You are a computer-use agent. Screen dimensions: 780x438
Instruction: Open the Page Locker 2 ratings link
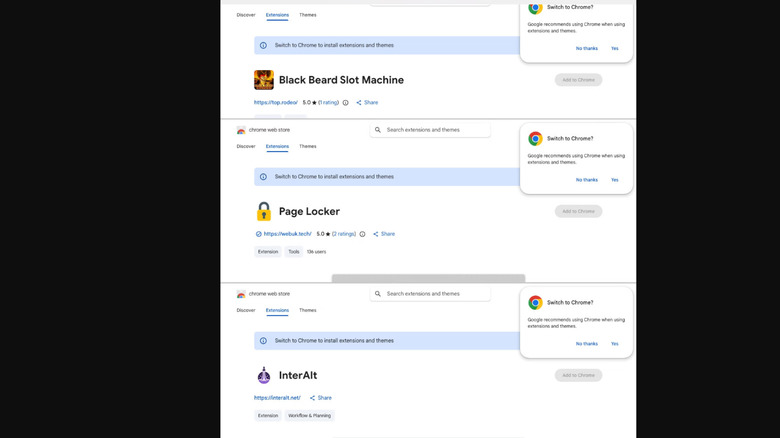tap(344, 234)
